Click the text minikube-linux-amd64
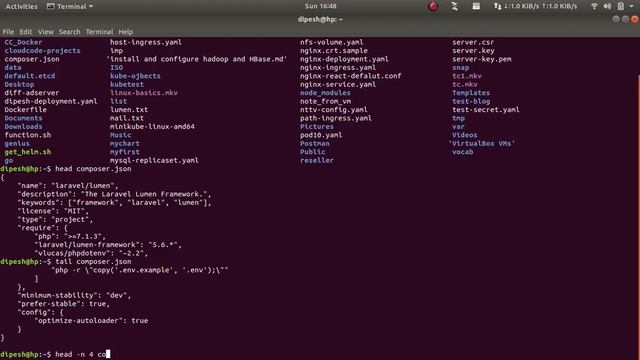640x360 pixels. (152, 127)
